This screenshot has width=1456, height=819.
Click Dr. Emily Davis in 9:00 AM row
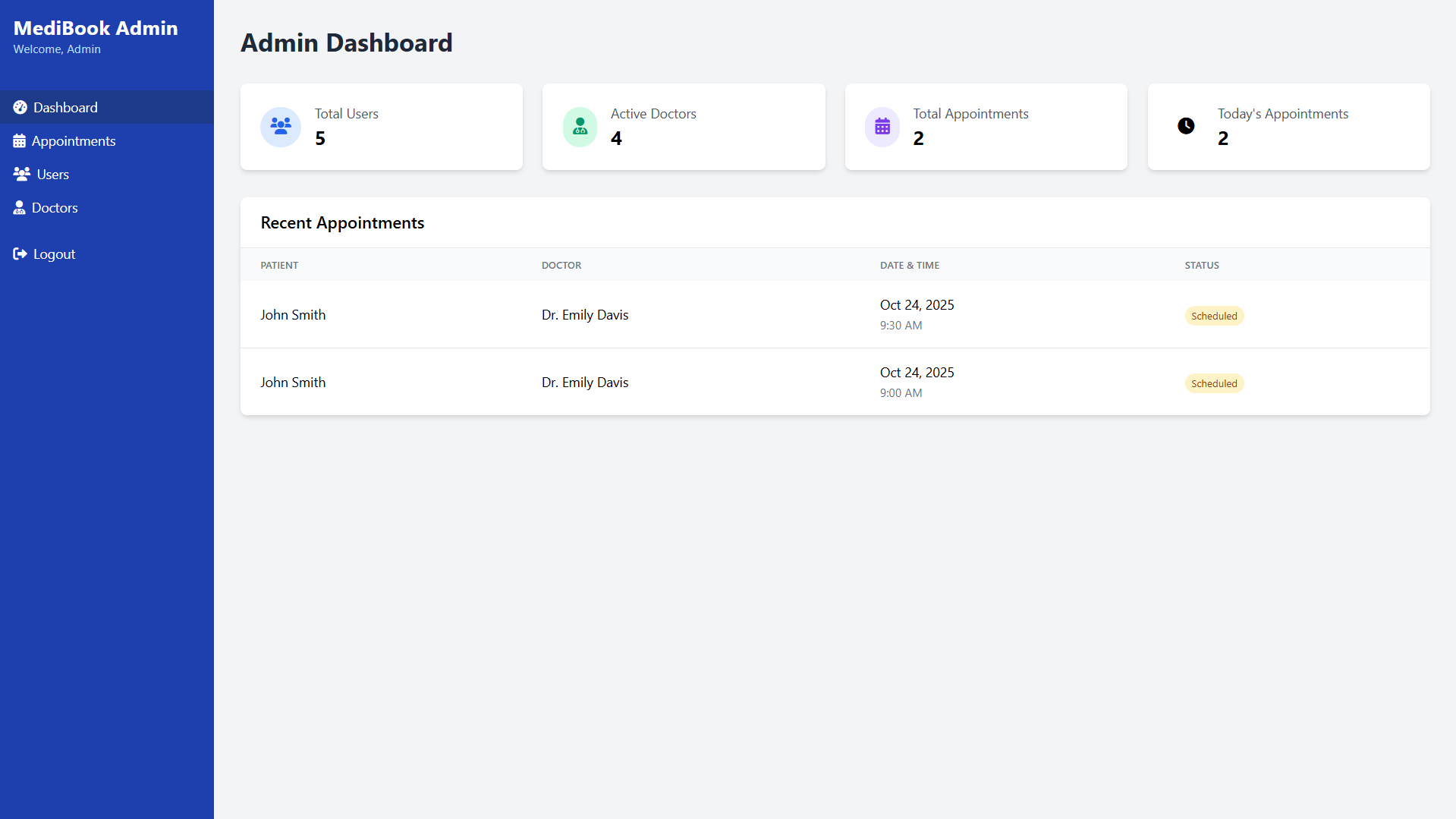pyautogui.click(x=585, y=383)
